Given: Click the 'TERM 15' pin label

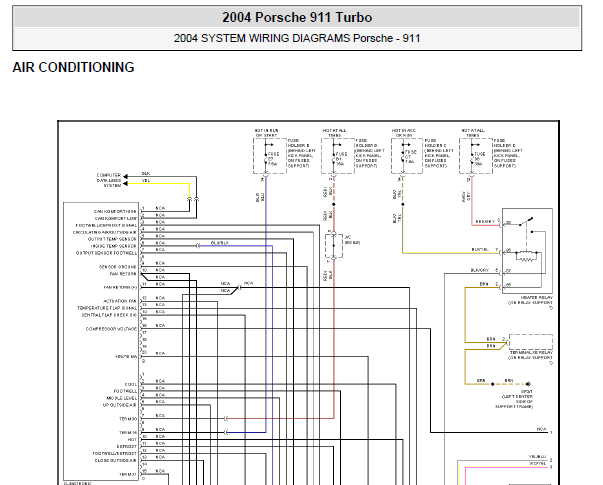Looking at the screenshot, I should [128, 433].
